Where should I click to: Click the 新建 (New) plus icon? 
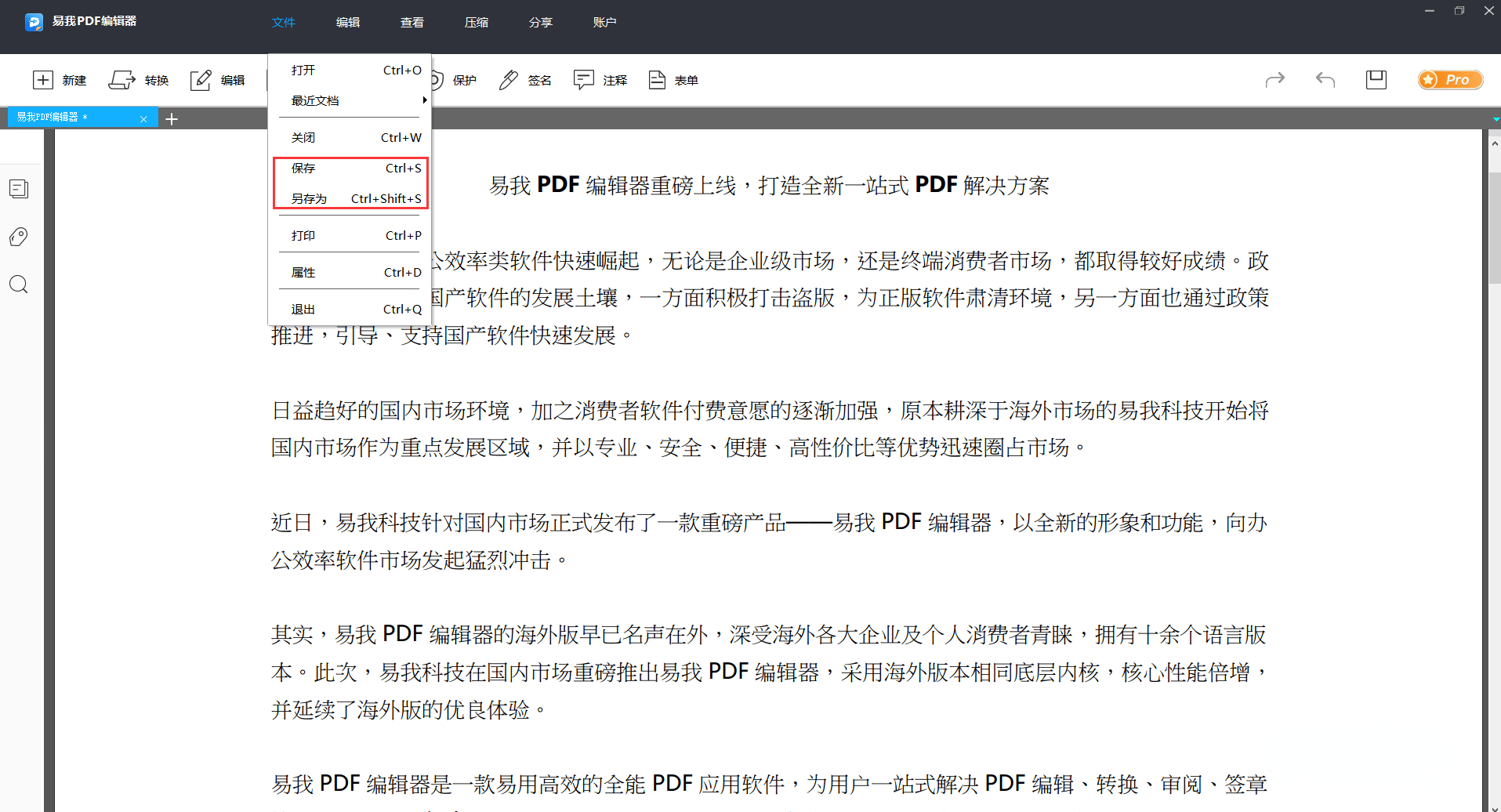coord(43,80)
